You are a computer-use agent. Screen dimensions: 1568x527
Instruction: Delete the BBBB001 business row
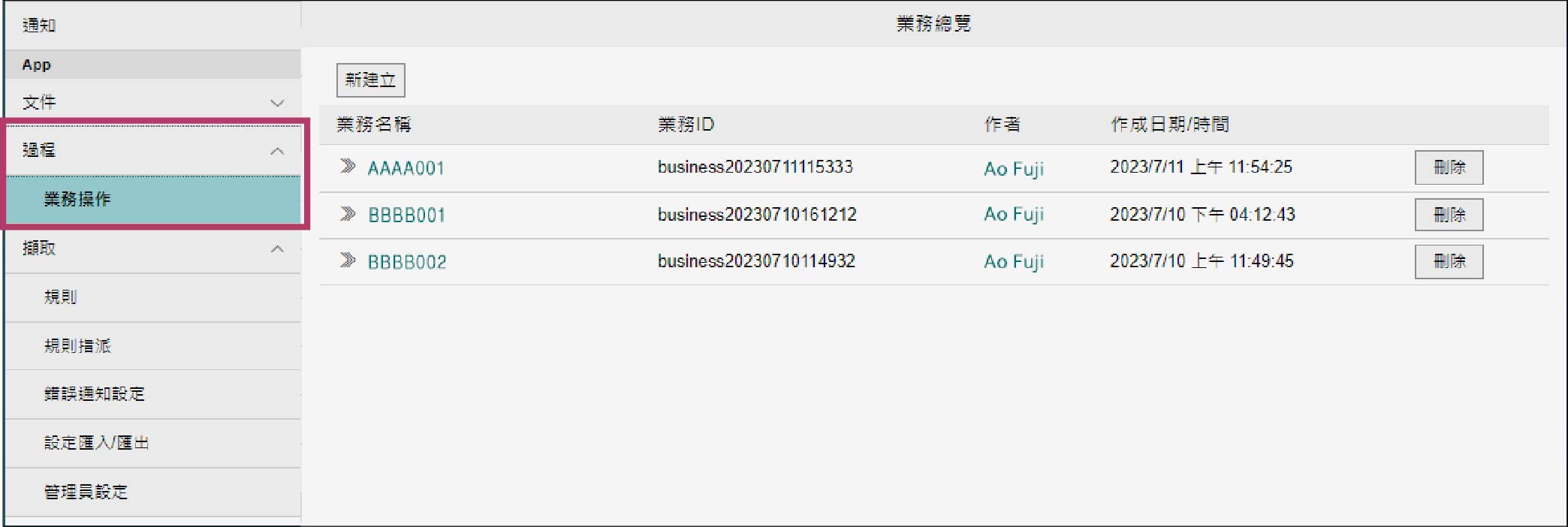pyautogui.click(x=1449, y=215)
